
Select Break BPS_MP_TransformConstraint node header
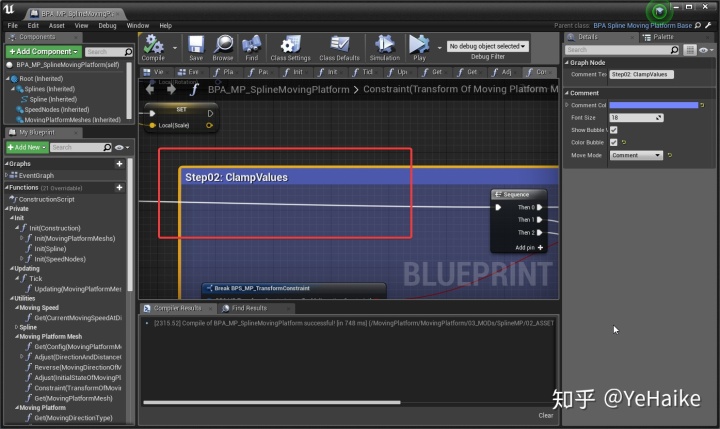tap(294, 288)
